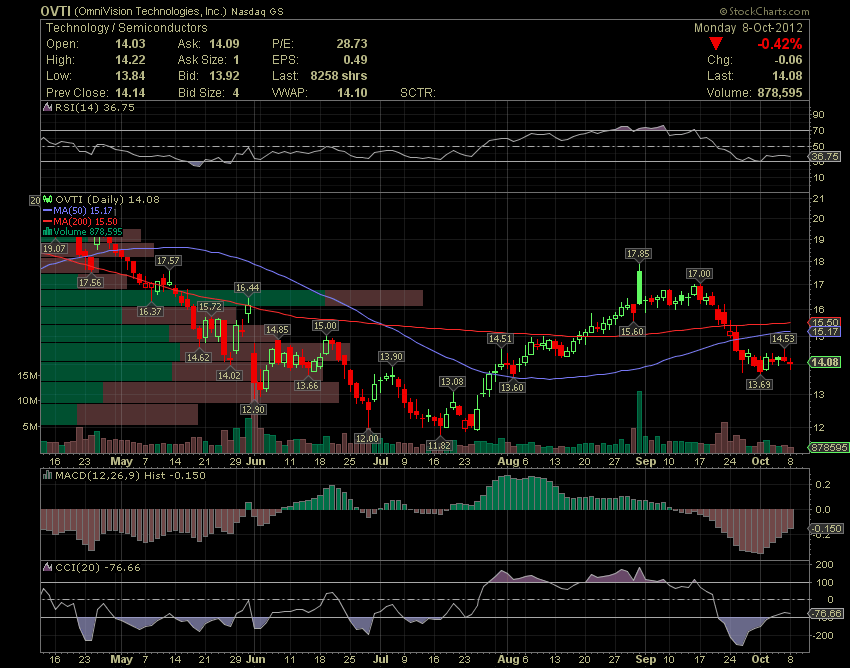Click the VWAP value 14.10
The image size is (850, 668).
tap(352, 92)
